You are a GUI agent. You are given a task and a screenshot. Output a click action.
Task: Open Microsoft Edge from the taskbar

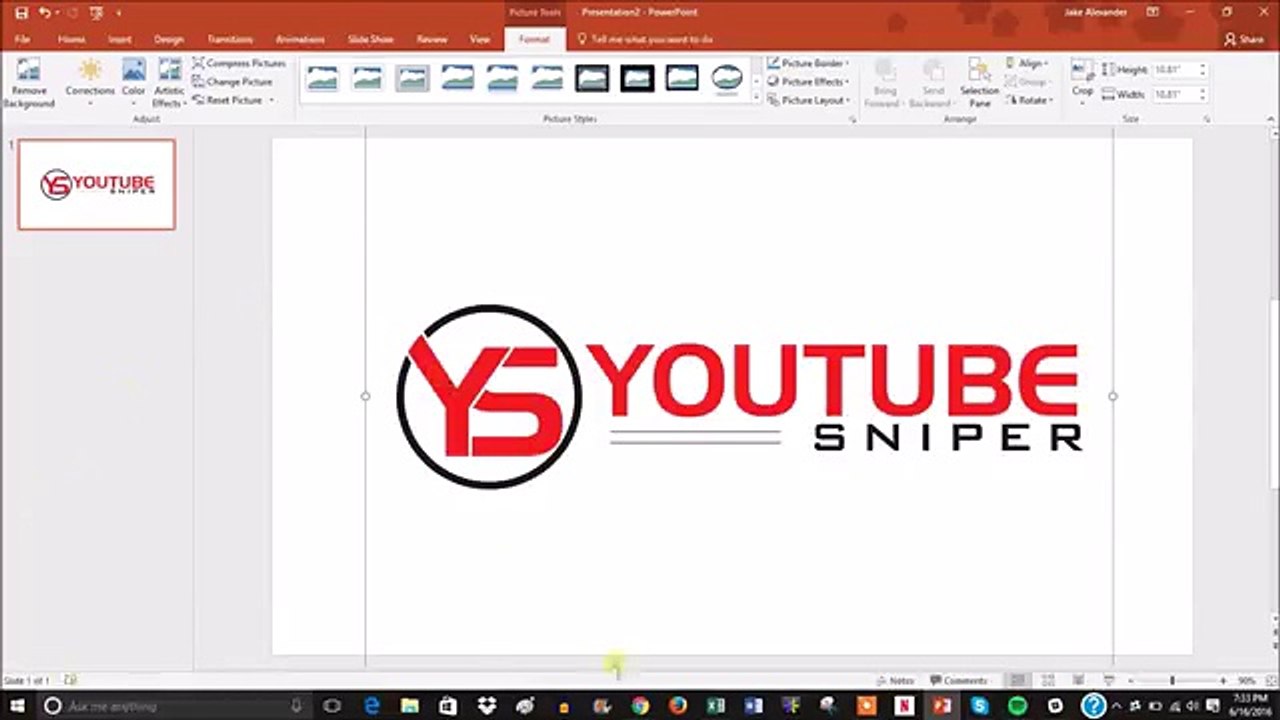coord(372,706)
